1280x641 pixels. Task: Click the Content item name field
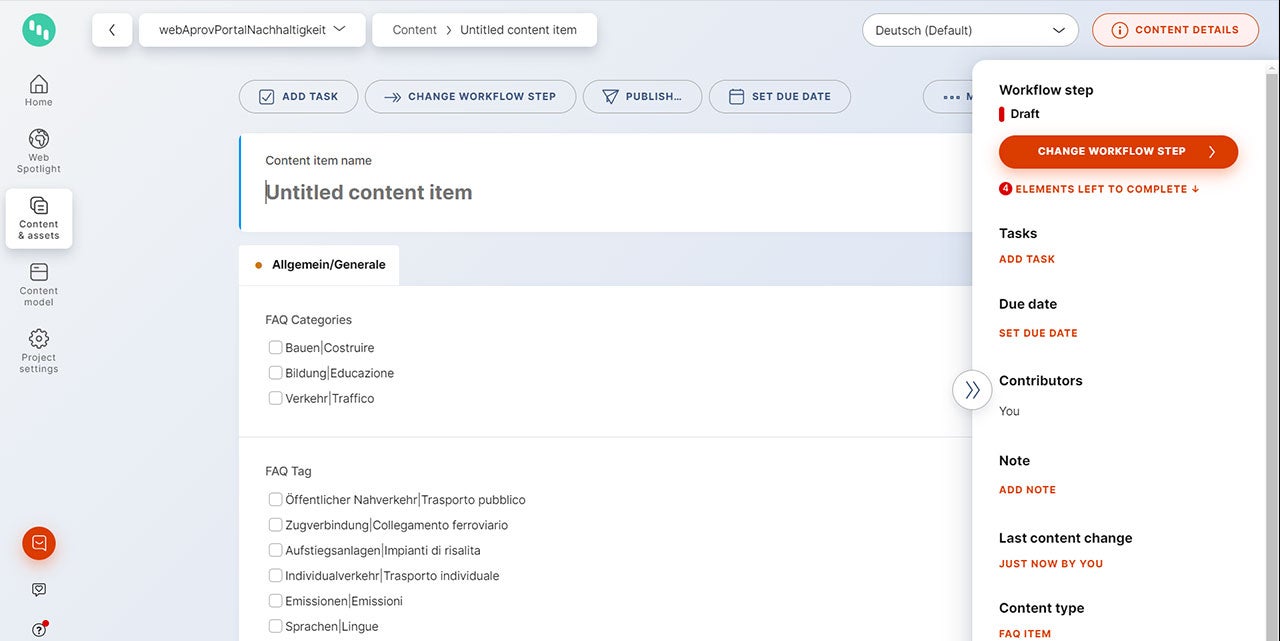click(600, 192)
